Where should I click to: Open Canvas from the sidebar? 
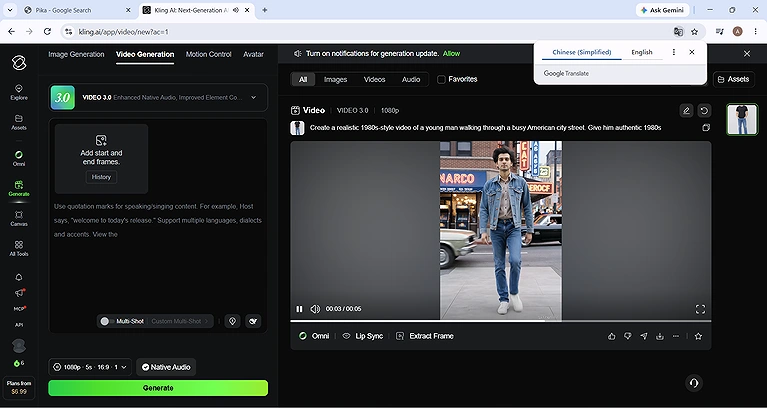click(19, 219)
